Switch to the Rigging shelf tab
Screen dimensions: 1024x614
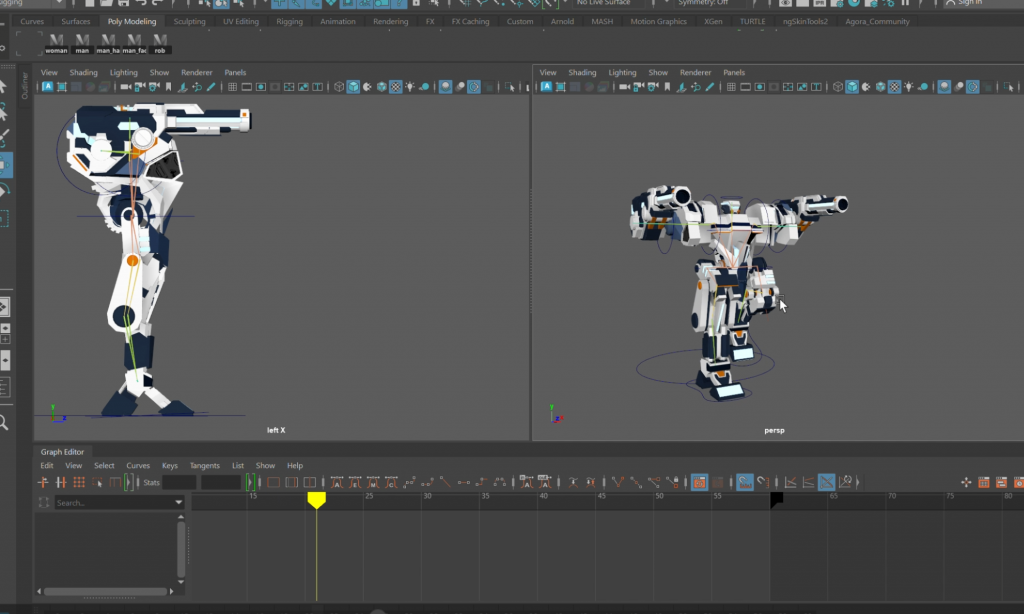[x=289, y=21]
